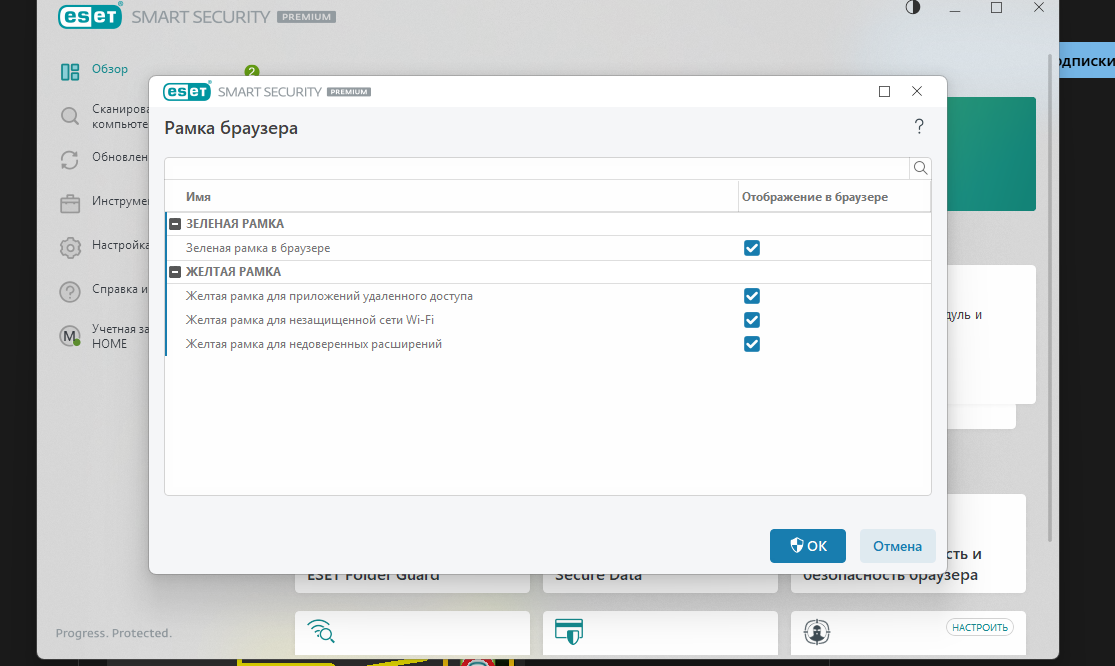Open Обзор in the main window sidebar
Image resolution: width=1115 pixels, height=666 pixels.
tap(110, 70)
